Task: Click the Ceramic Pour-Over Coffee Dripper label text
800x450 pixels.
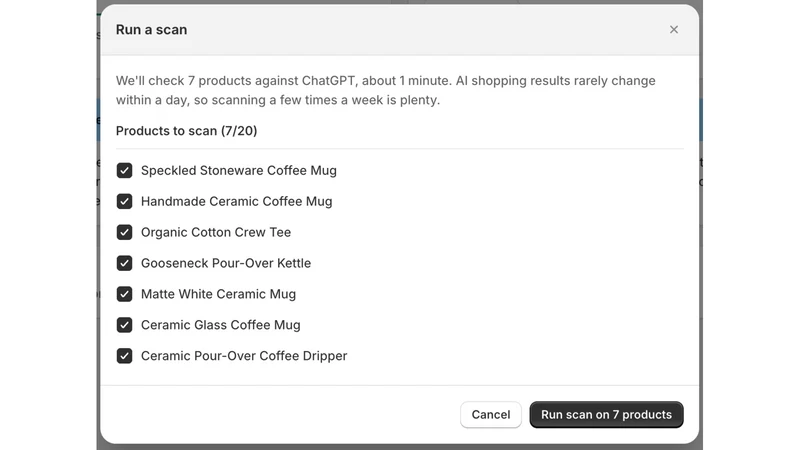Action: click(x=244, y=356)
